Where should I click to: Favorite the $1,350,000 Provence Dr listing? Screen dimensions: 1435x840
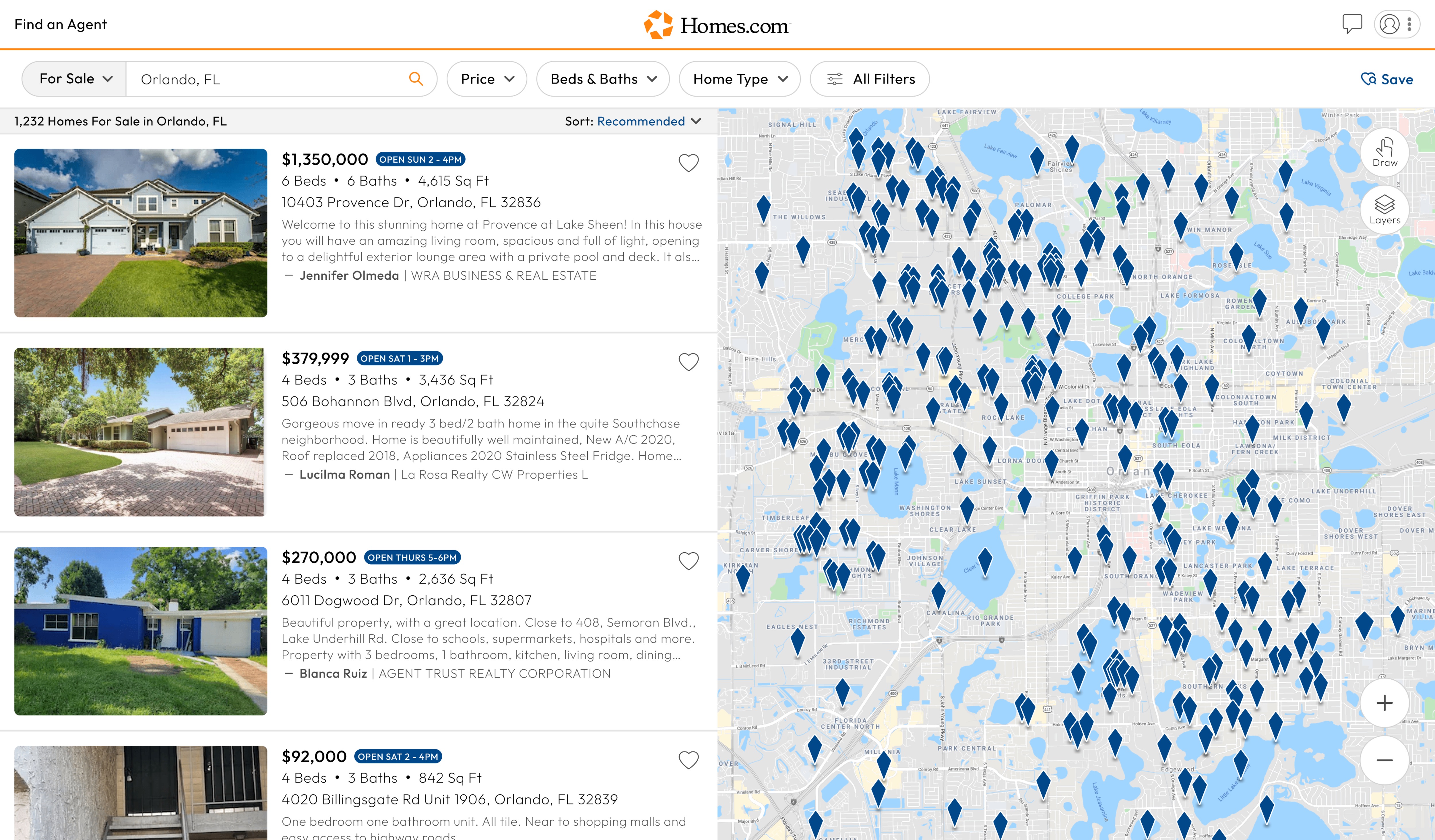689,163
